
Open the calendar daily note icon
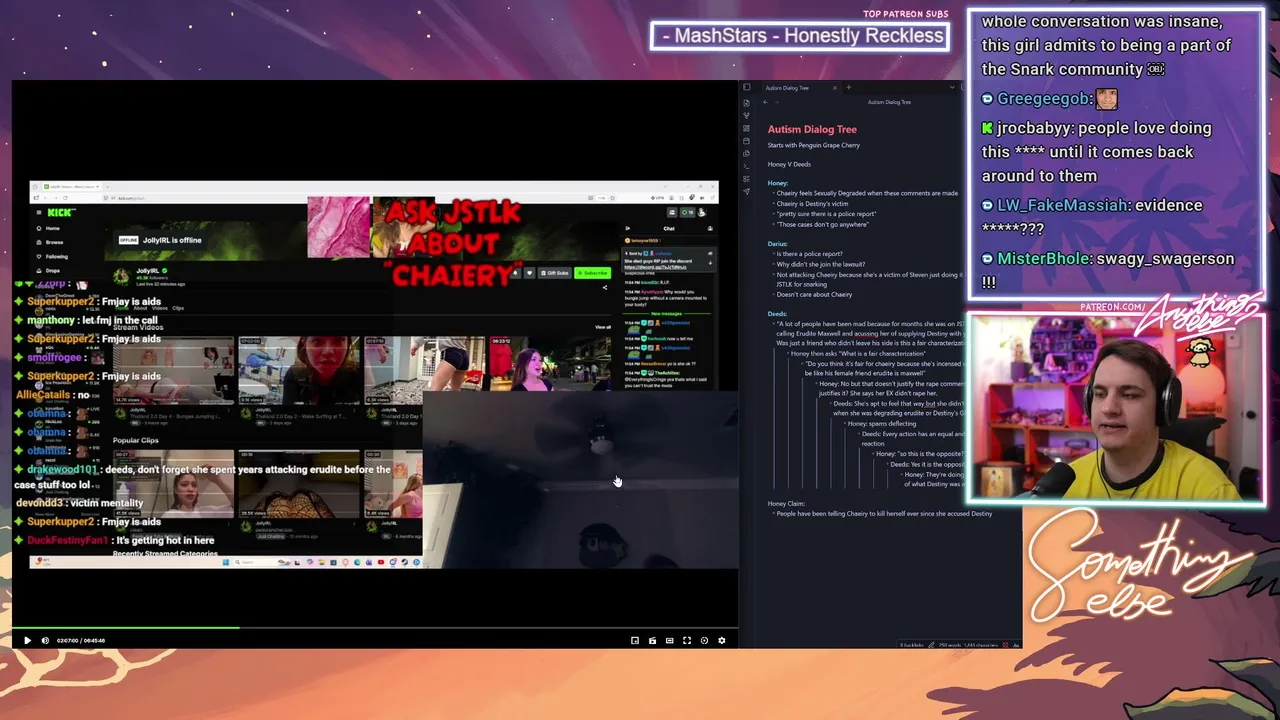(x=746, y=141)
